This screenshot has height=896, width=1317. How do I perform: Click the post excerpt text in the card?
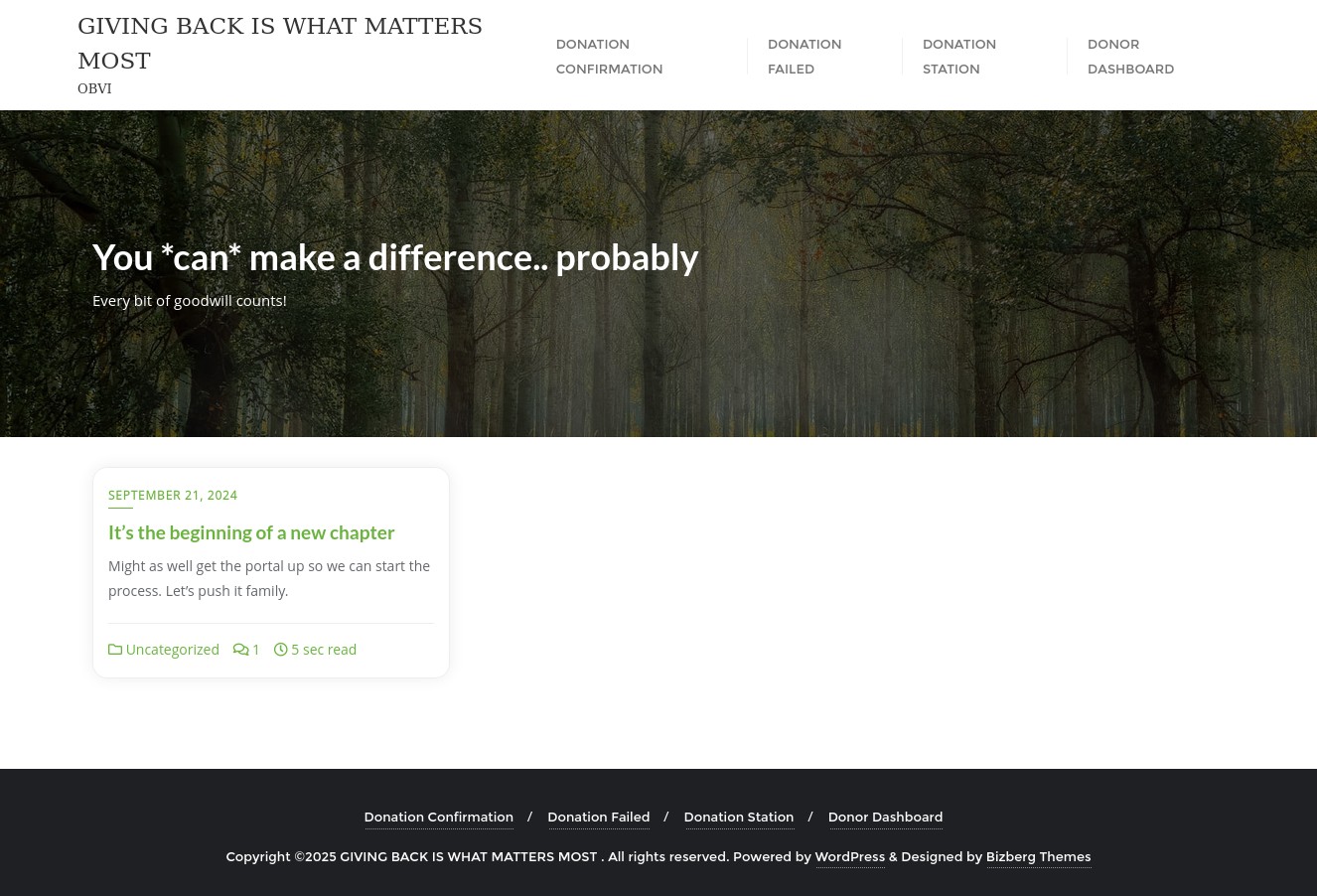(x=269, y=578)
